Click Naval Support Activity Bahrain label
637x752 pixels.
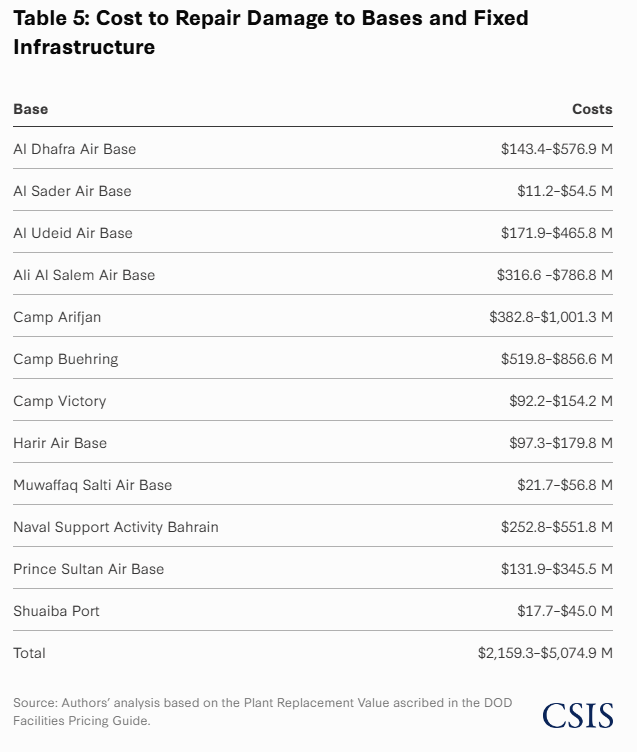[x=116, y=527]
